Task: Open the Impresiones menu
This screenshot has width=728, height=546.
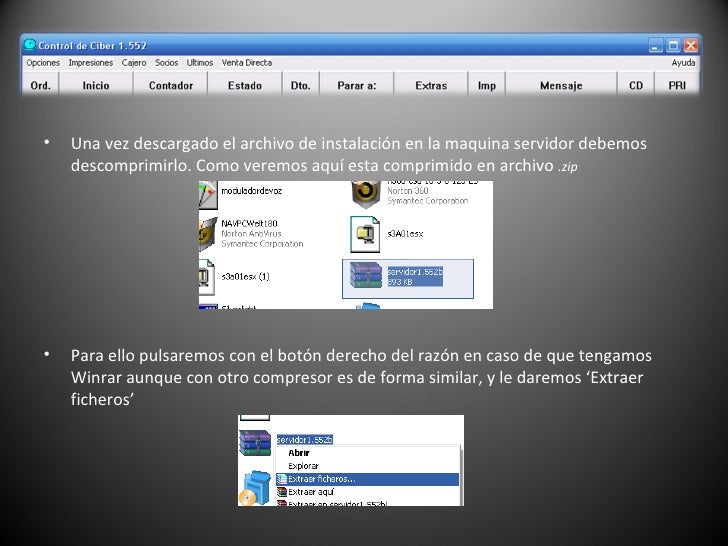Action: pyautogui.click(x=91, y=63)
